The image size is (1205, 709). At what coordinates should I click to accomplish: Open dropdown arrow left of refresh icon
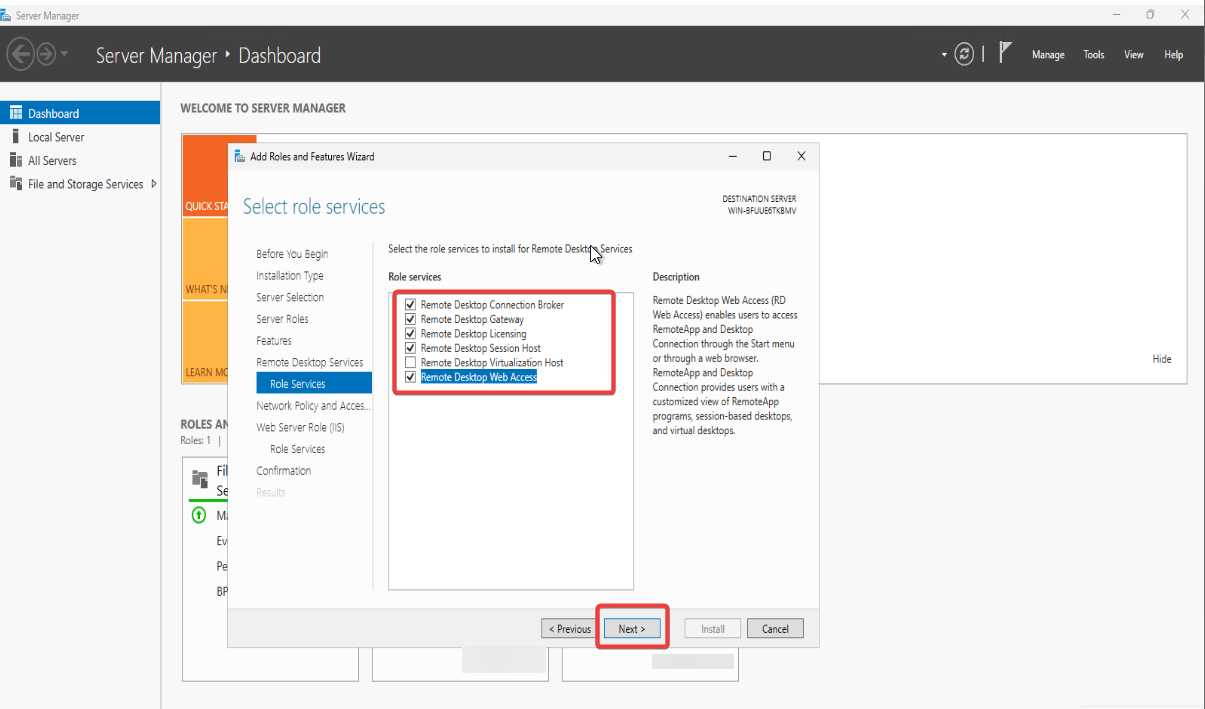(x=944, y=55)
